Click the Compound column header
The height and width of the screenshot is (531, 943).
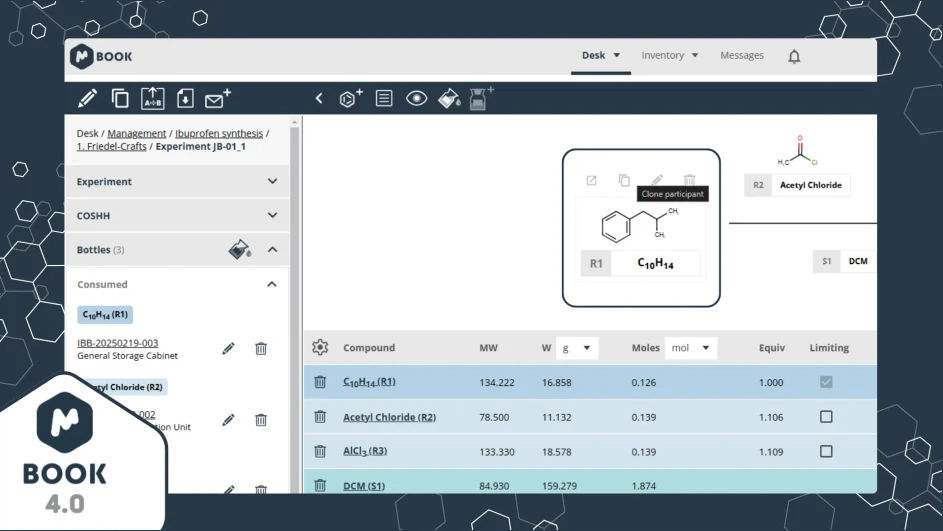pyautogui.click(x=369, y=348)
